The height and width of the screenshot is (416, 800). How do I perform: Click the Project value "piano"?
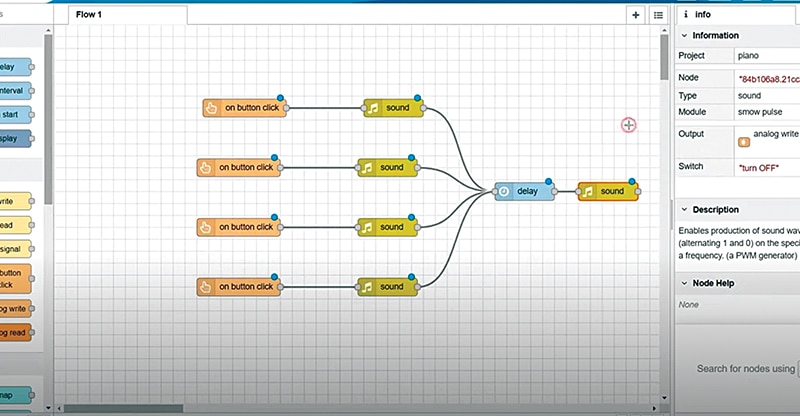coord(748,56)
